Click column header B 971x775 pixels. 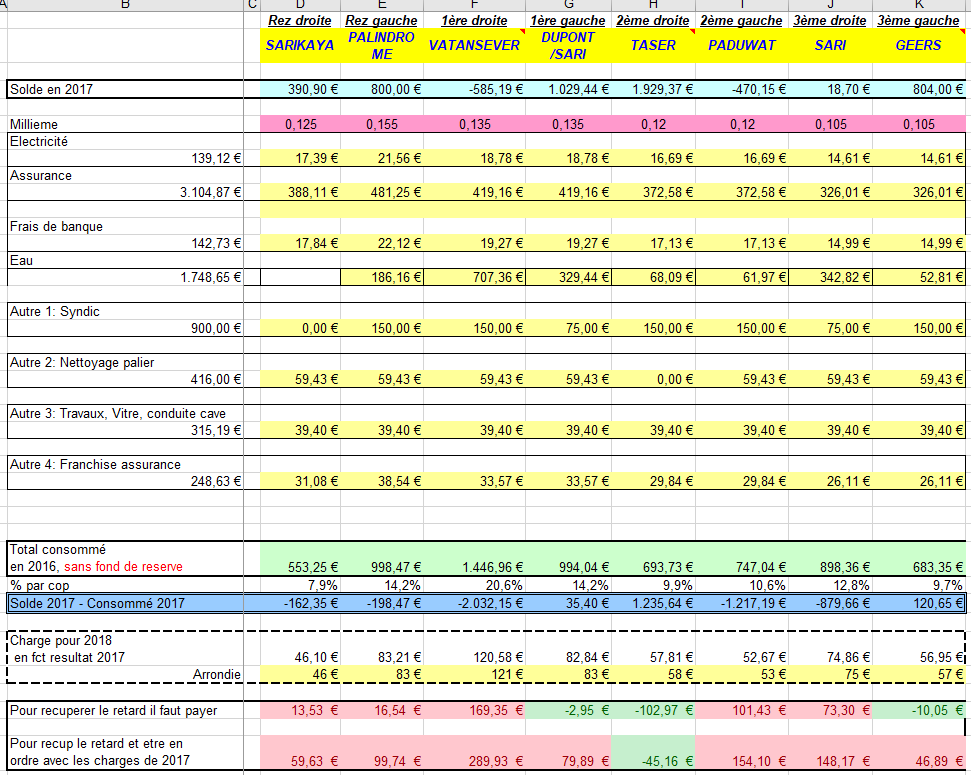pos(125,5)
